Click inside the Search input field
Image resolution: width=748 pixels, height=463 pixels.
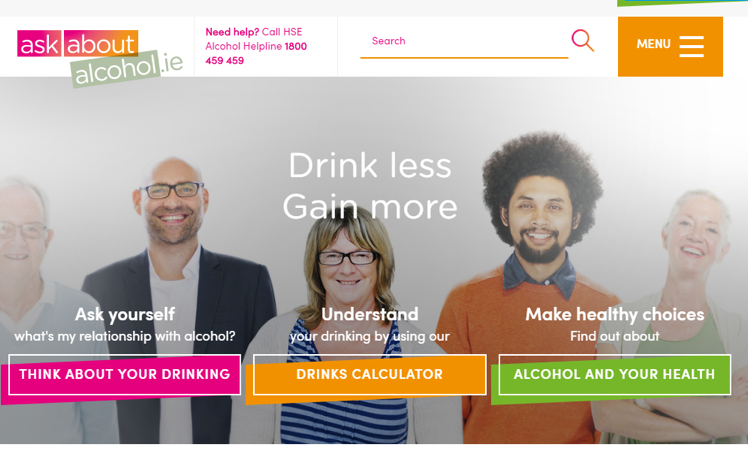464,41
